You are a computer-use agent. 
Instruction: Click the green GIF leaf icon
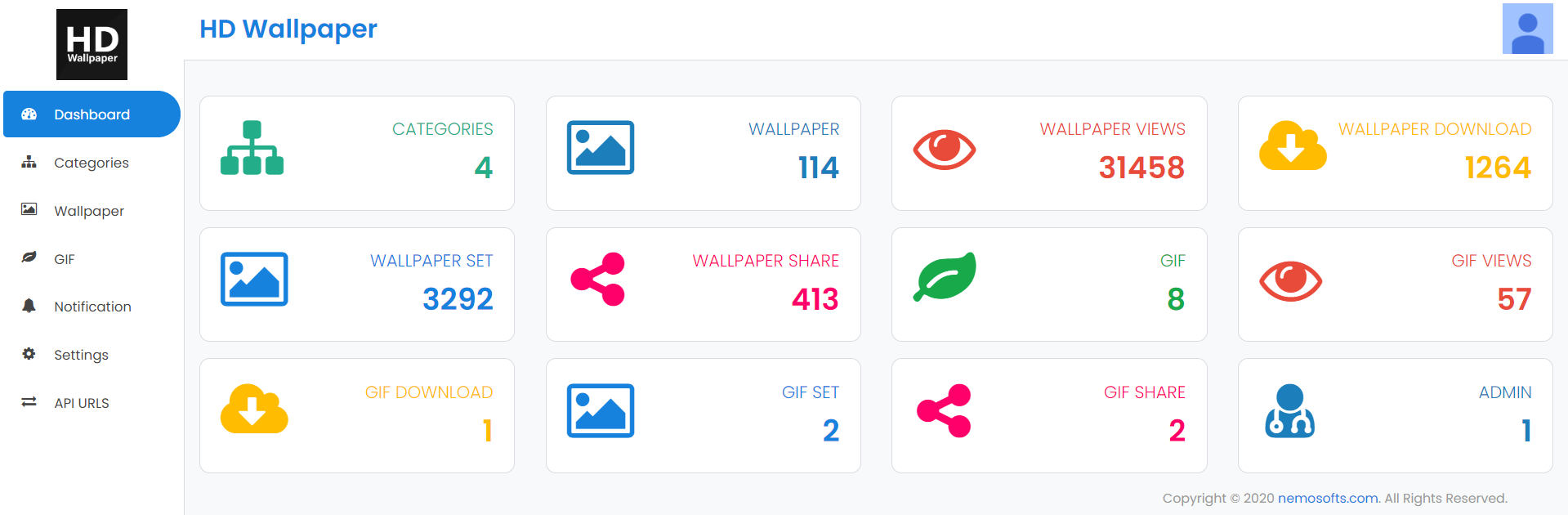(x=945, y=277)
